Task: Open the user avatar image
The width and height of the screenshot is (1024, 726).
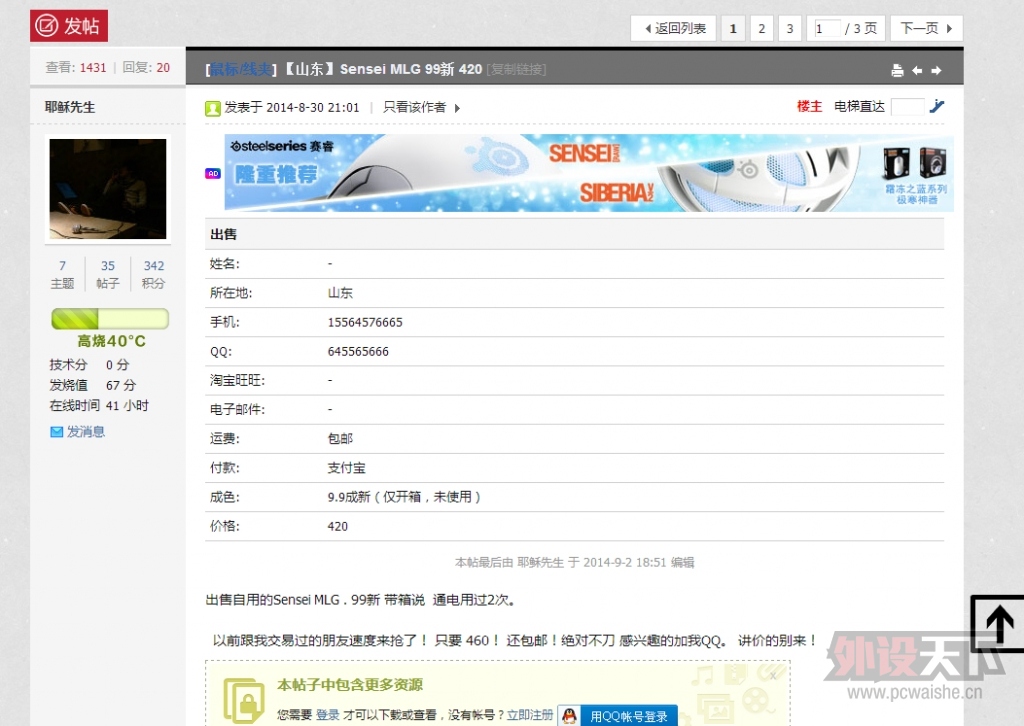Action: click(108, 189)
